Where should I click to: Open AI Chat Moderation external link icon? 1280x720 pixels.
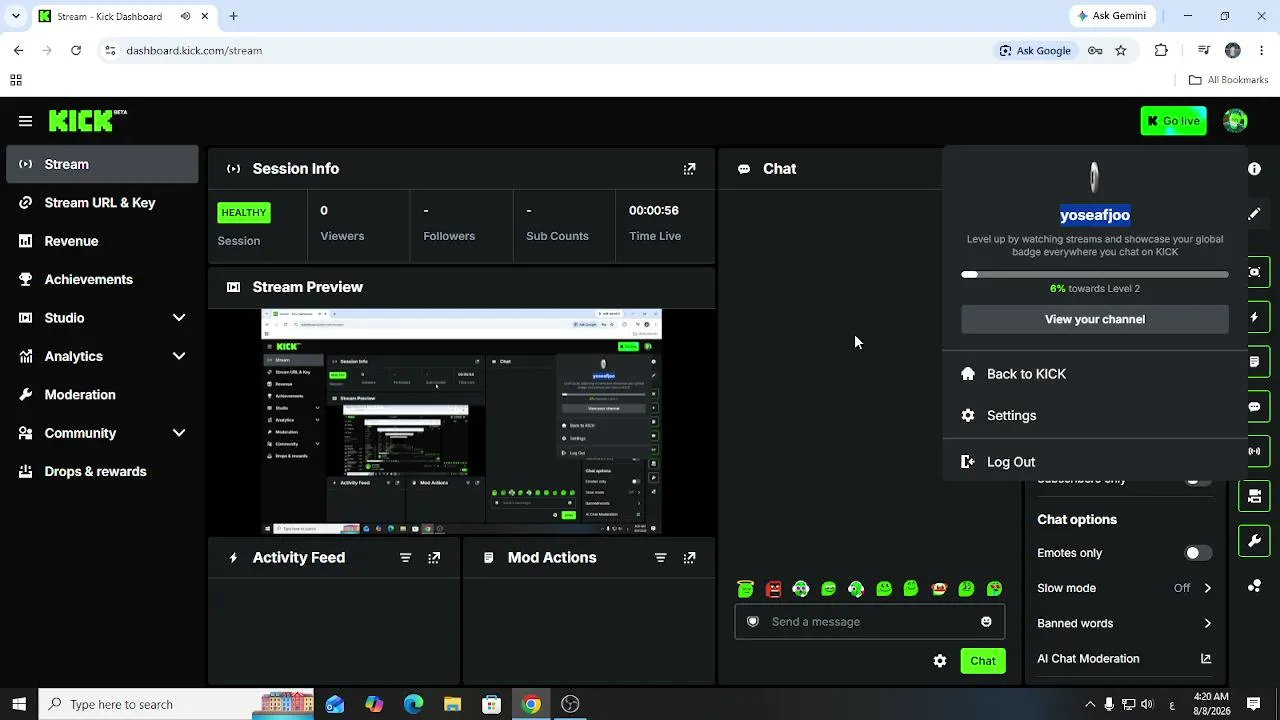(x=1206, y=659)
